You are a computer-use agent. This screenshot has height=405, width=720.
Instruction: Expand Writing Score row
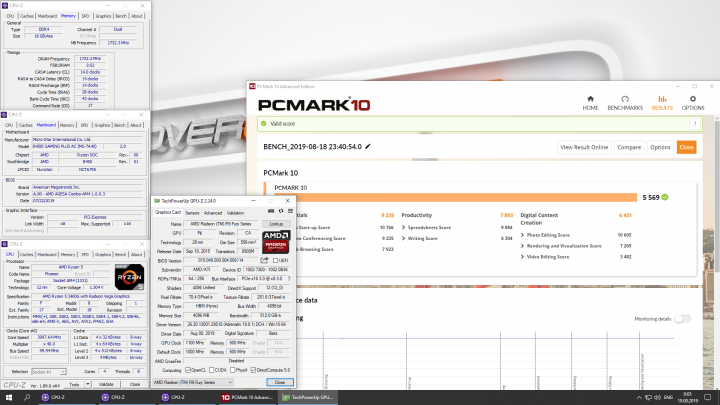(x=404, y=238)
